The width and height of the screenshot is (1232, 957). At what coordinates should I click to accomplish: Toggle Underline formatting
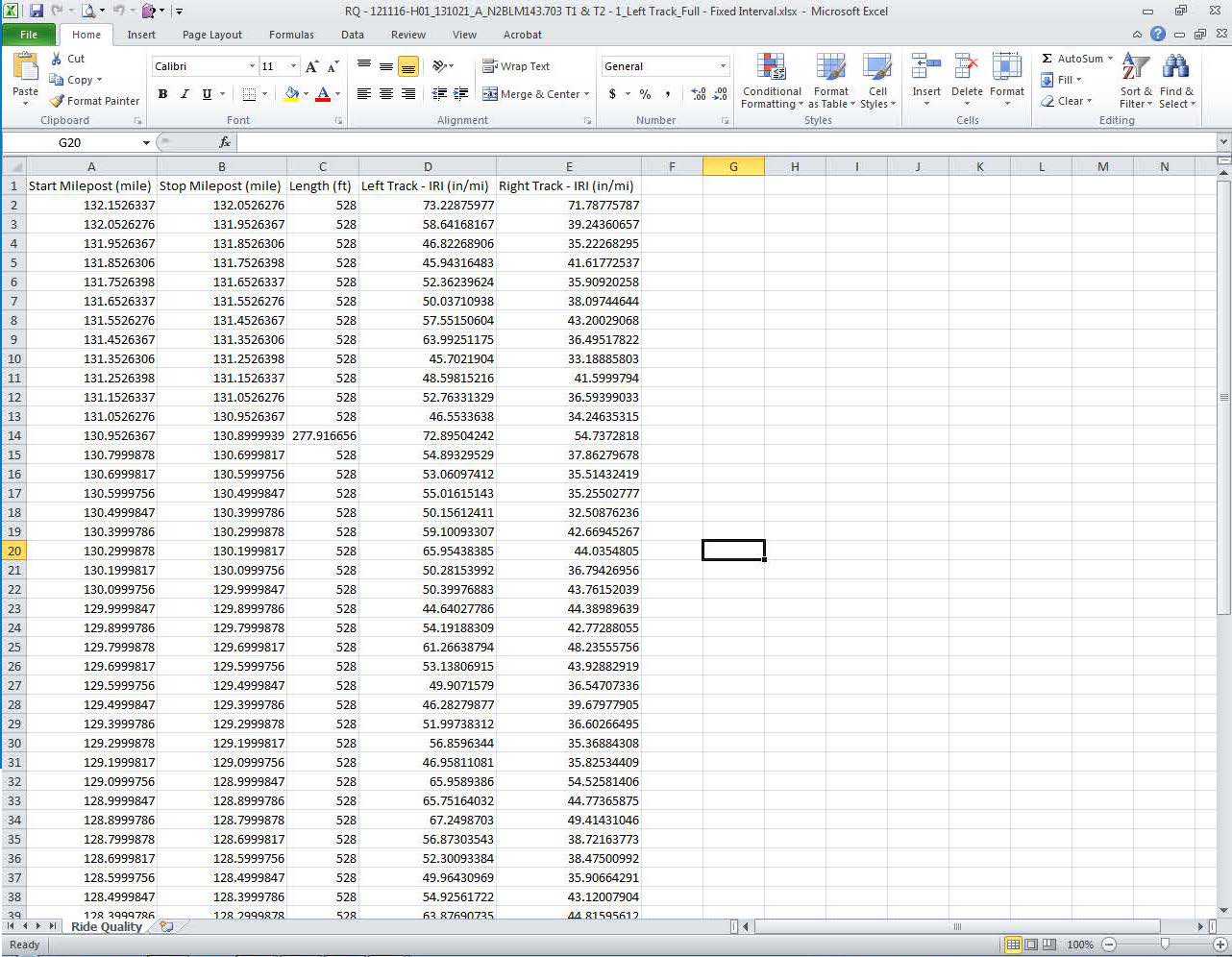207,94
